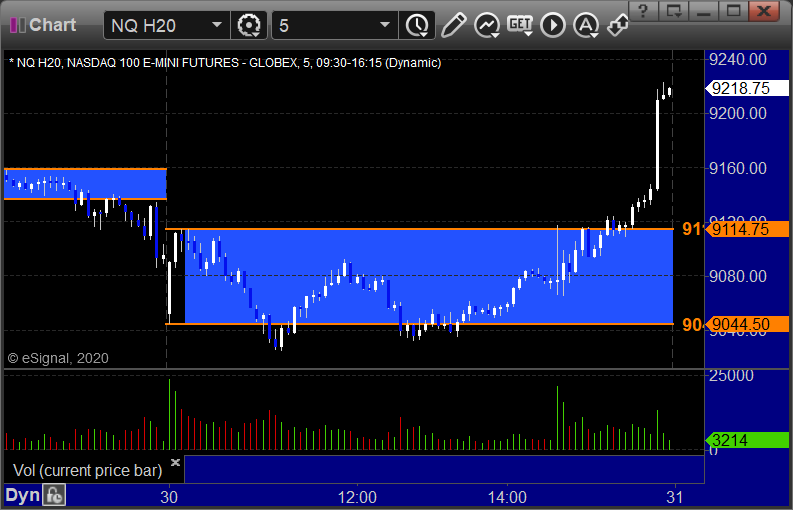Close the Vol study panel
Screen dimensions: 793x510
pyautogui.click(x=175, y=462)
